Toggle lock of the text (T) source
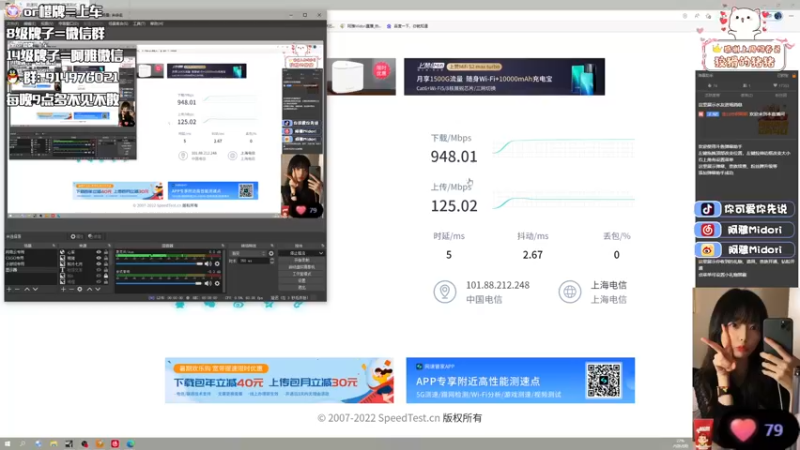Screen dimensions: 800x450 point(106,269)
